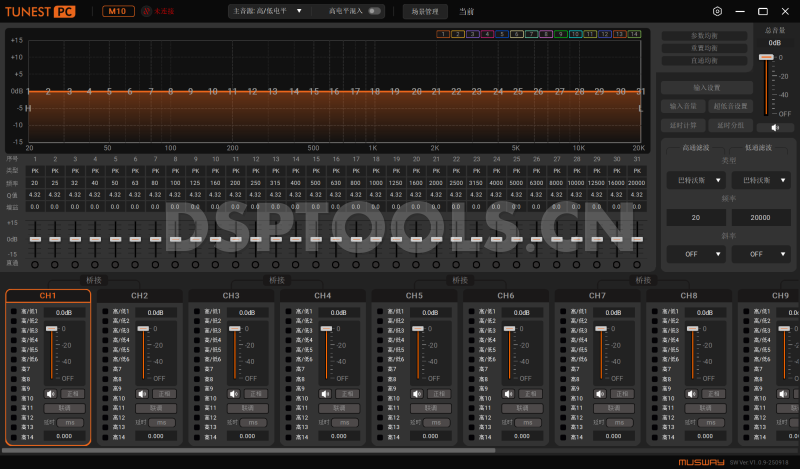Check the 高/低1 input box in CH1
Screen dimensions: 800x469
(15, 312)
